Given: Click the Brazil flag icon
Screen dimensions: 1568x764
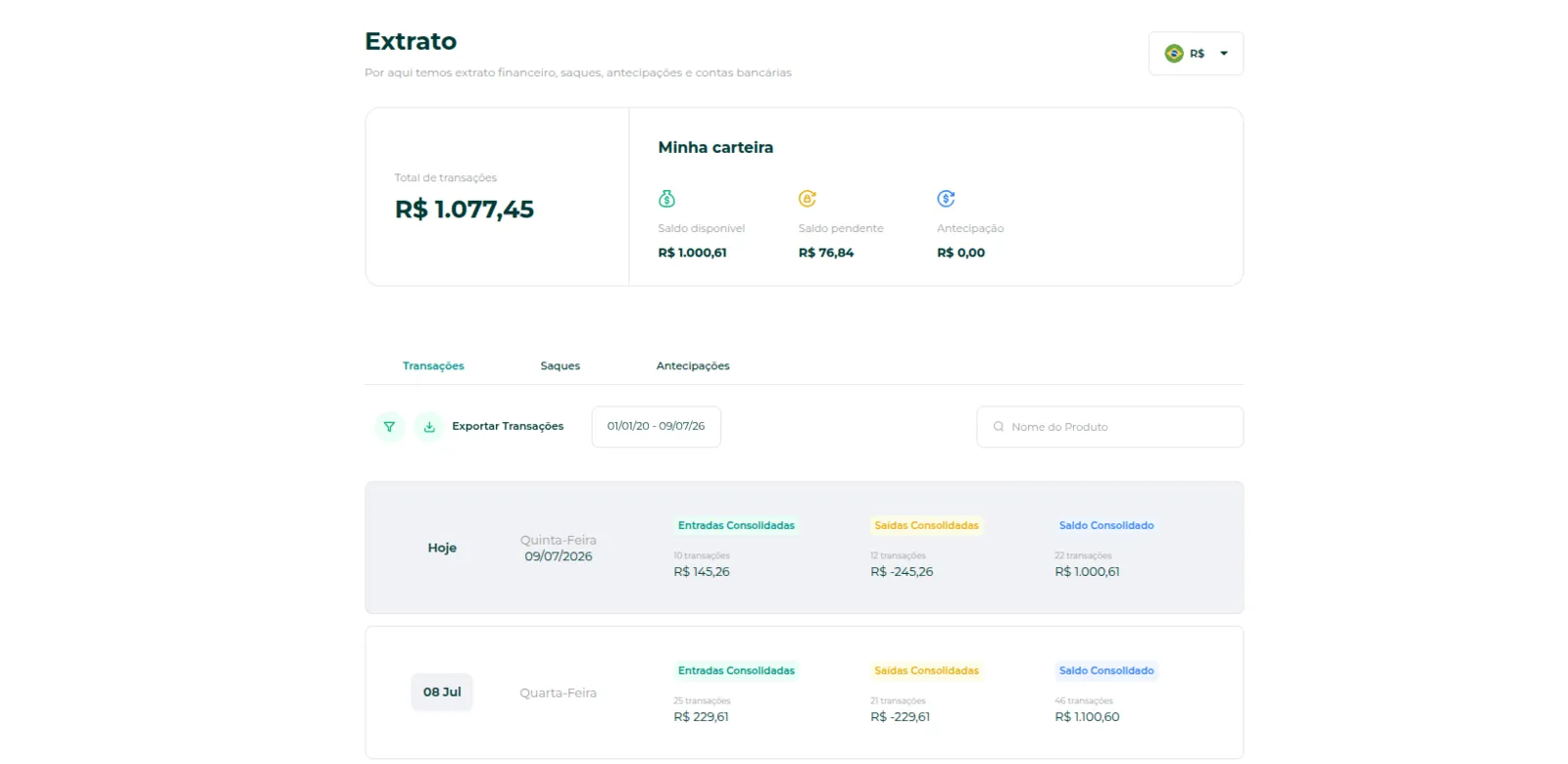Looking at the screenshot, I should point(1174,54).
